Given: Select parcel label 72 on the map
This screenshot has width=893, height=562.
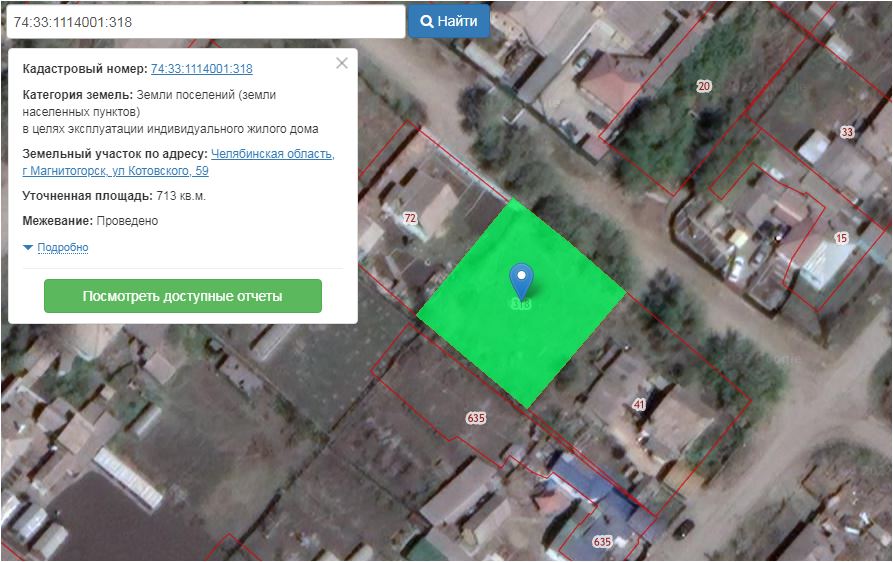Looking at the screenshot, I should click(410, 218).
